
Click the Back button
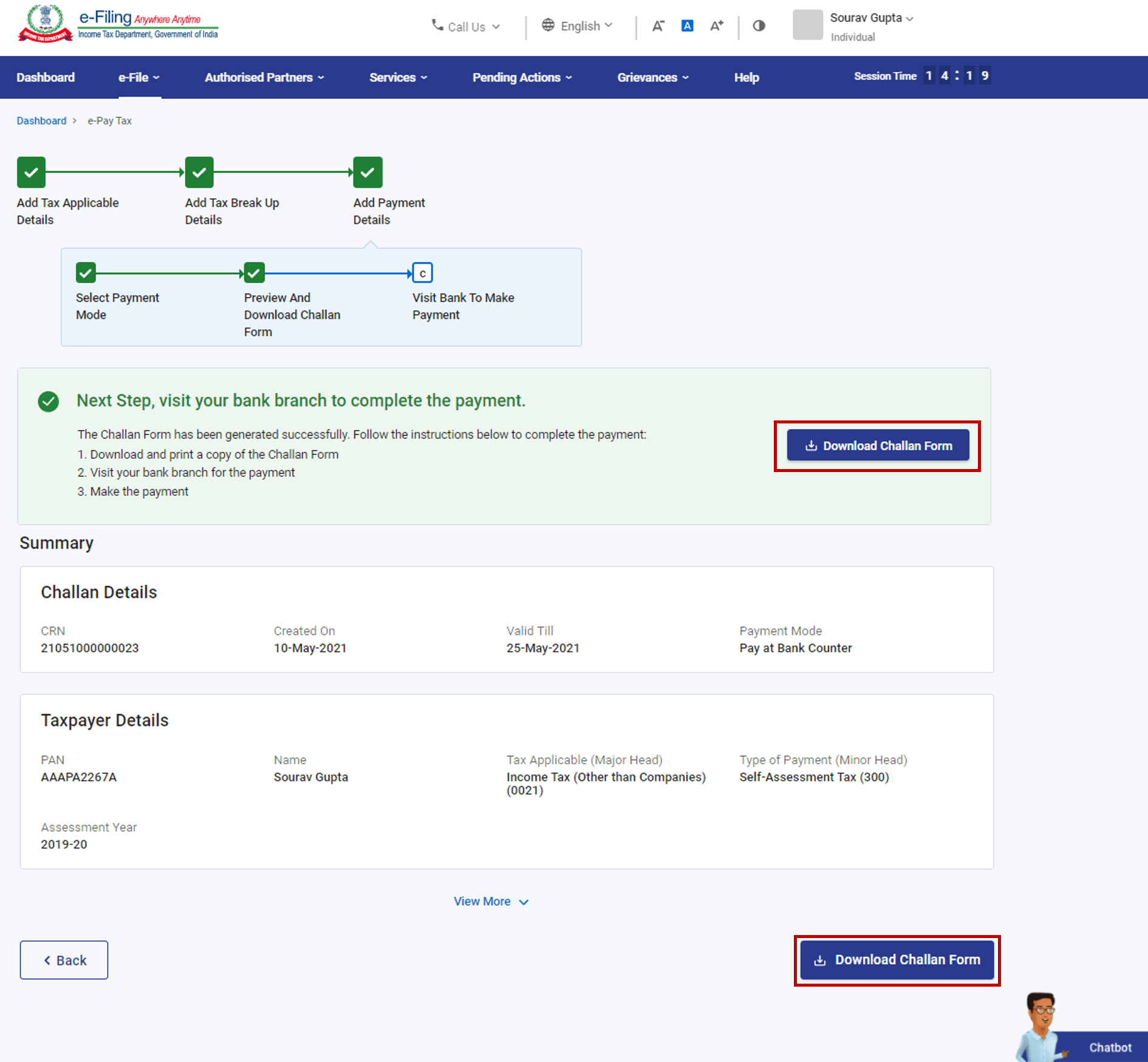64,960
